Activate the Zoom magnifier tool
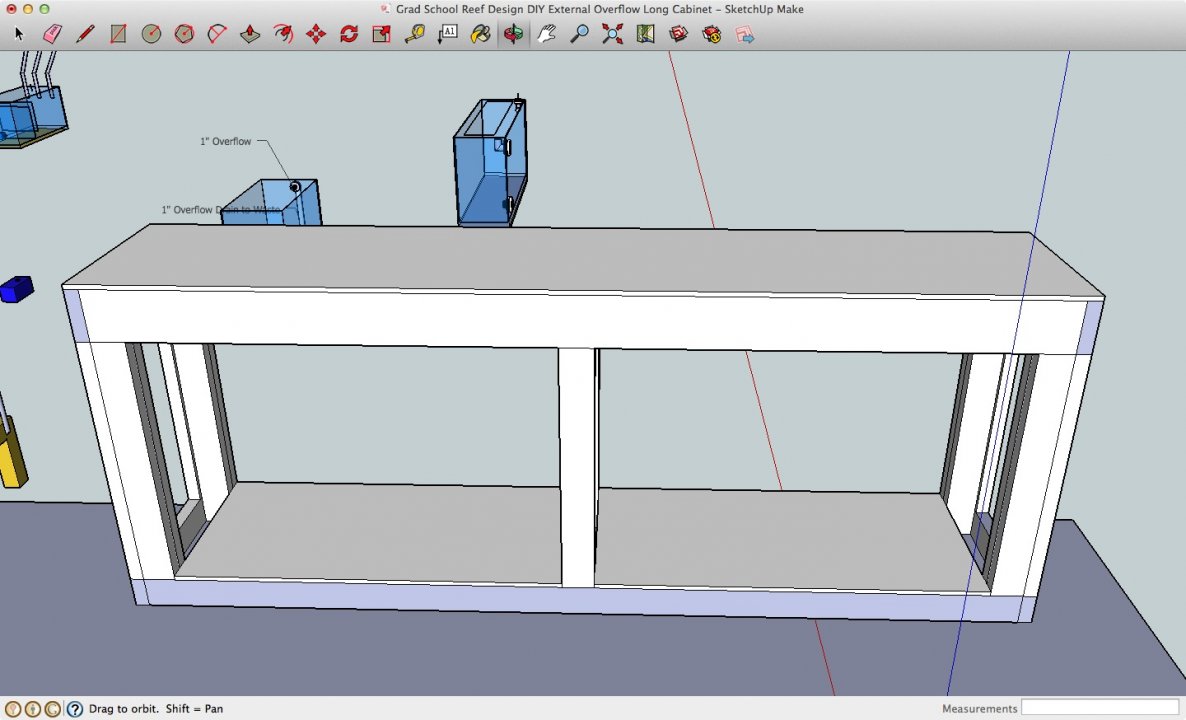Screen dimensions: 1186x720 pos(579,34)
